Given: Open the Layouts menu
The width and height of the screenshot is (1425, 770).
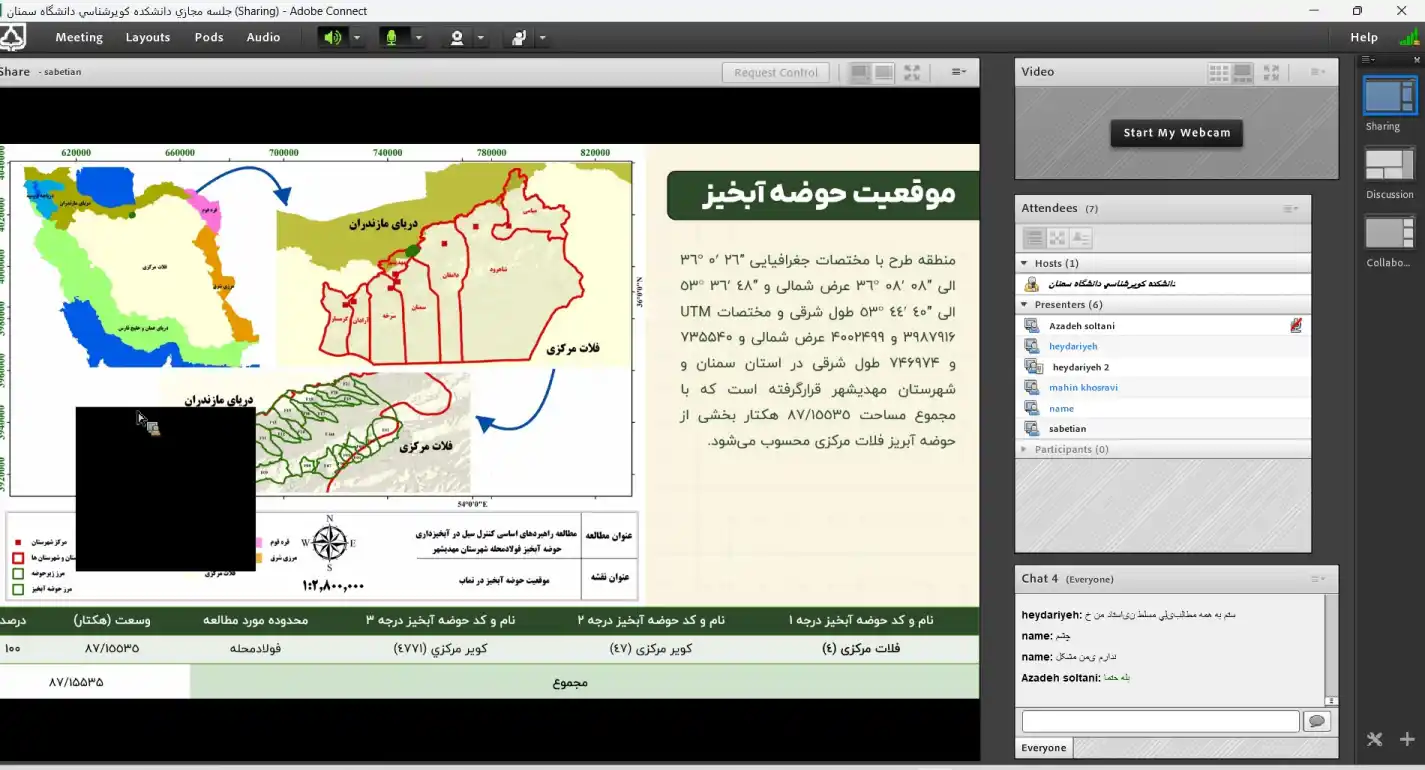Looking at the screenshot, I should 148,37.
